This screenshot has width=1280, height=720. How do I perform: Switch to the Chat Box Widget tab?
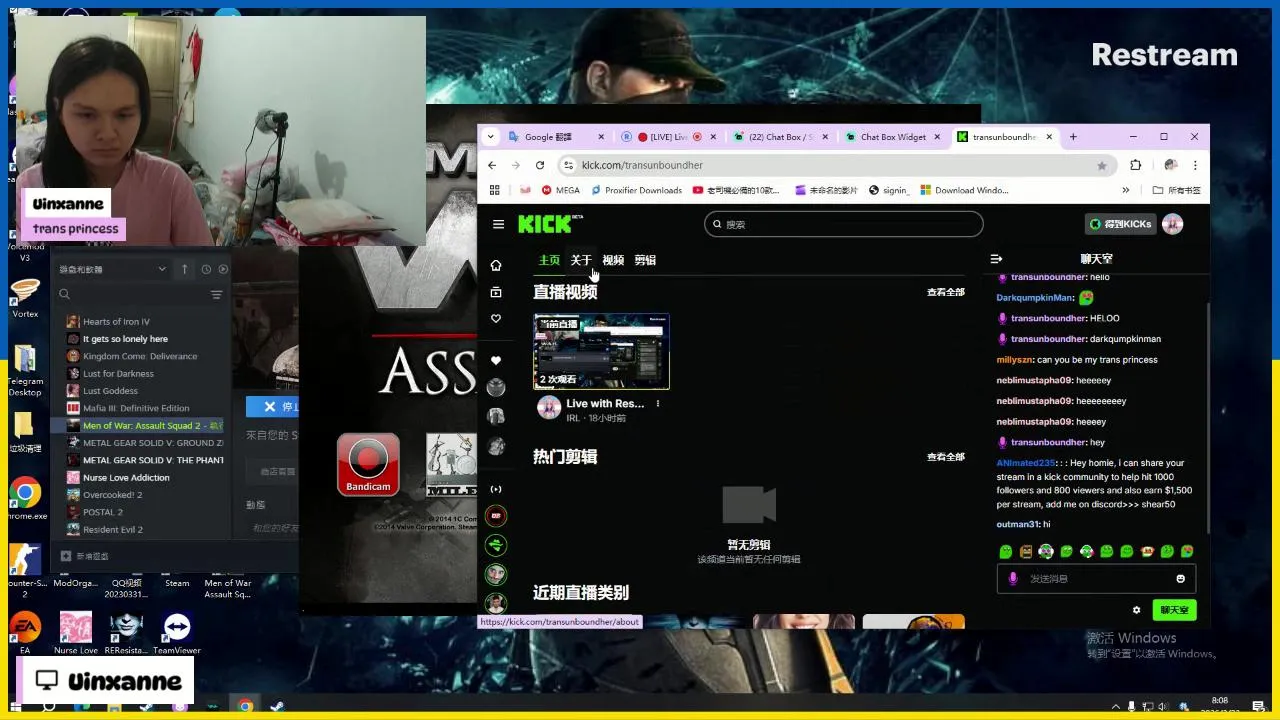pyautogui.click(x=893, y=137)
